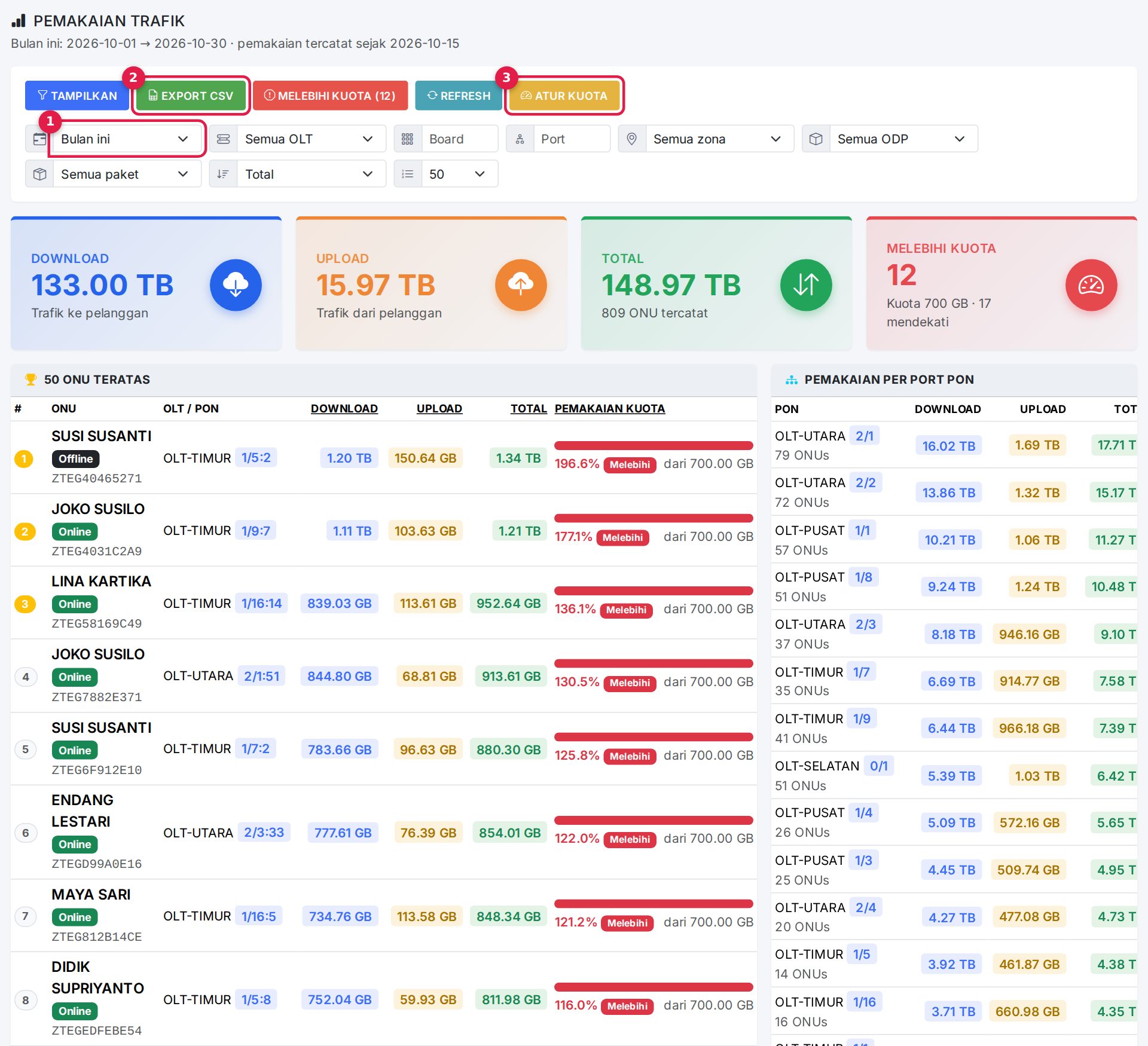Sort table by PEMAKAIAN KUOTA header
The height and width of the screenshot is (1046, 1148).
coord(609,409)
